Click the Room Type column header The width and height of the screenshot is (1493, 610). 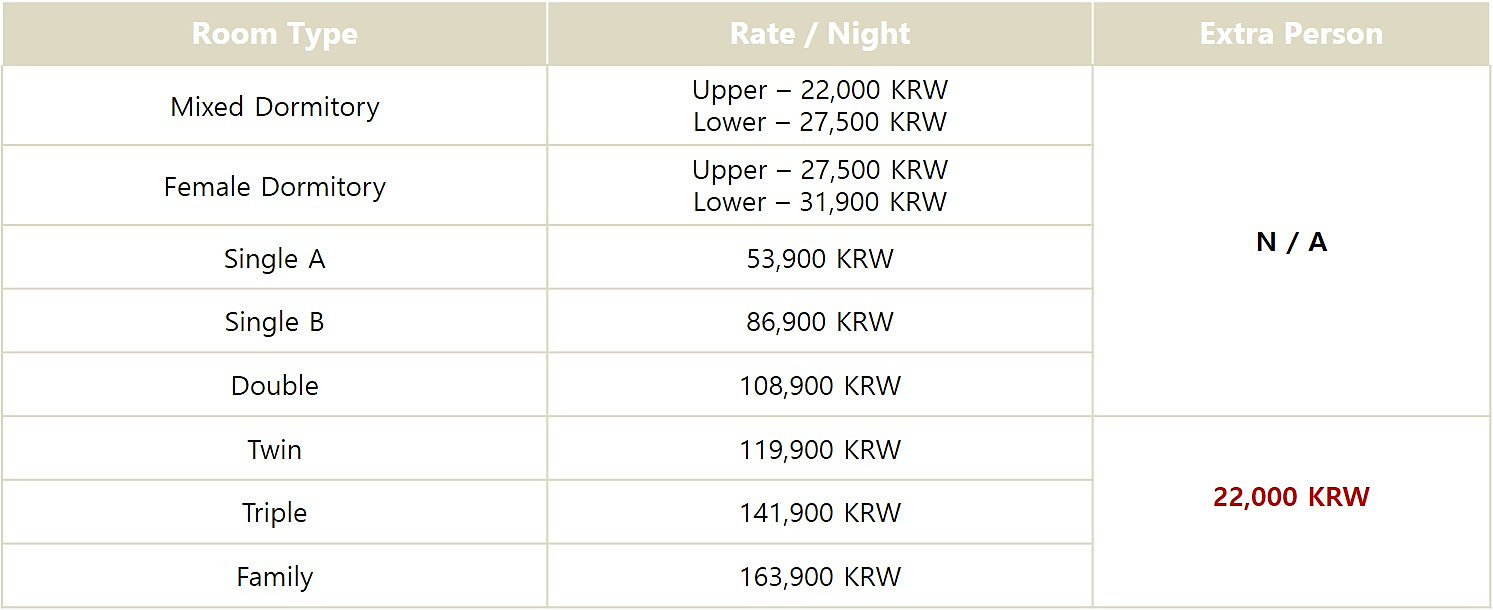coord(274,33)
